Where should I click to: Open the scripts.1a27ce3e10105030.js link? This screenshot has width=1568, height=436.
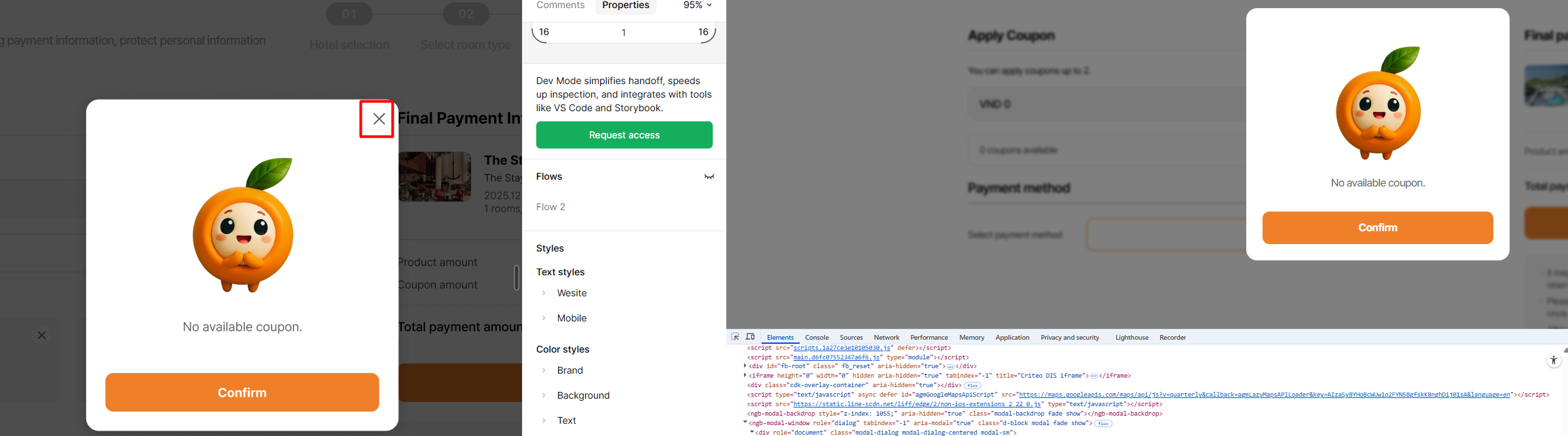(x=842, y=348)
